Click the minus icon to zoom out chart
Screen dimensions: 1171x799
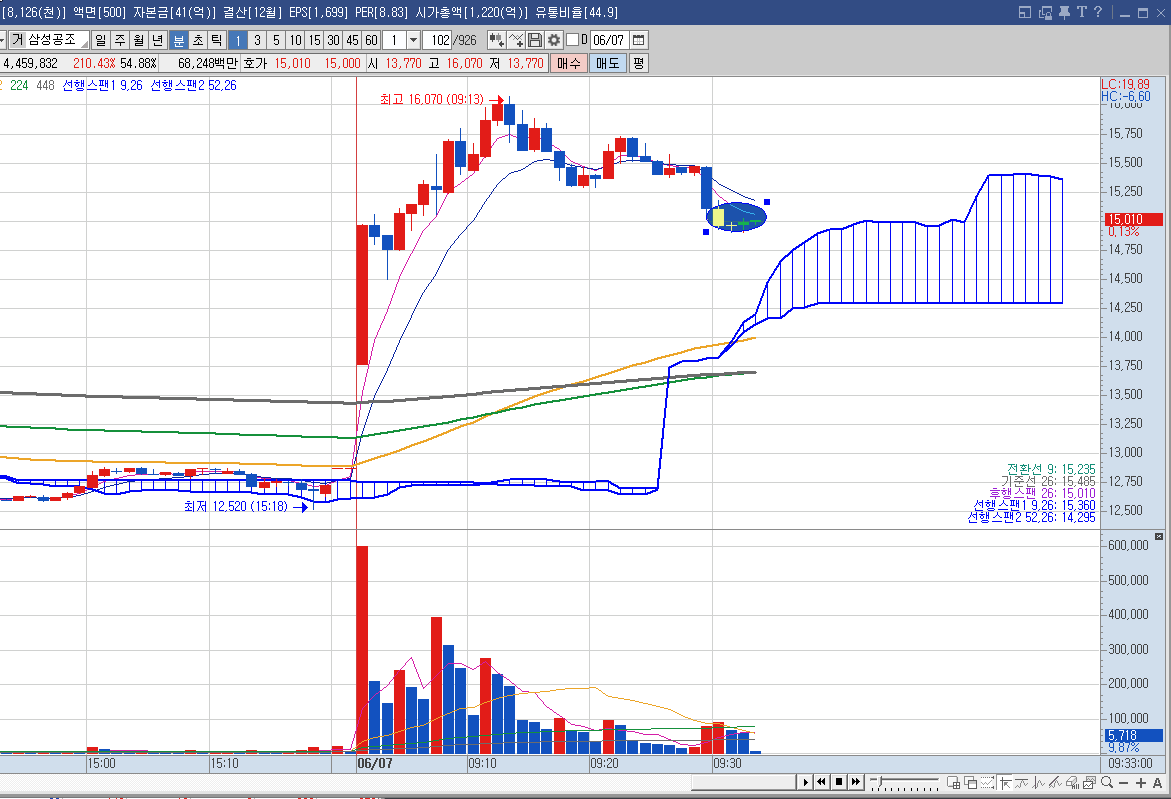tap(1125, 782)
